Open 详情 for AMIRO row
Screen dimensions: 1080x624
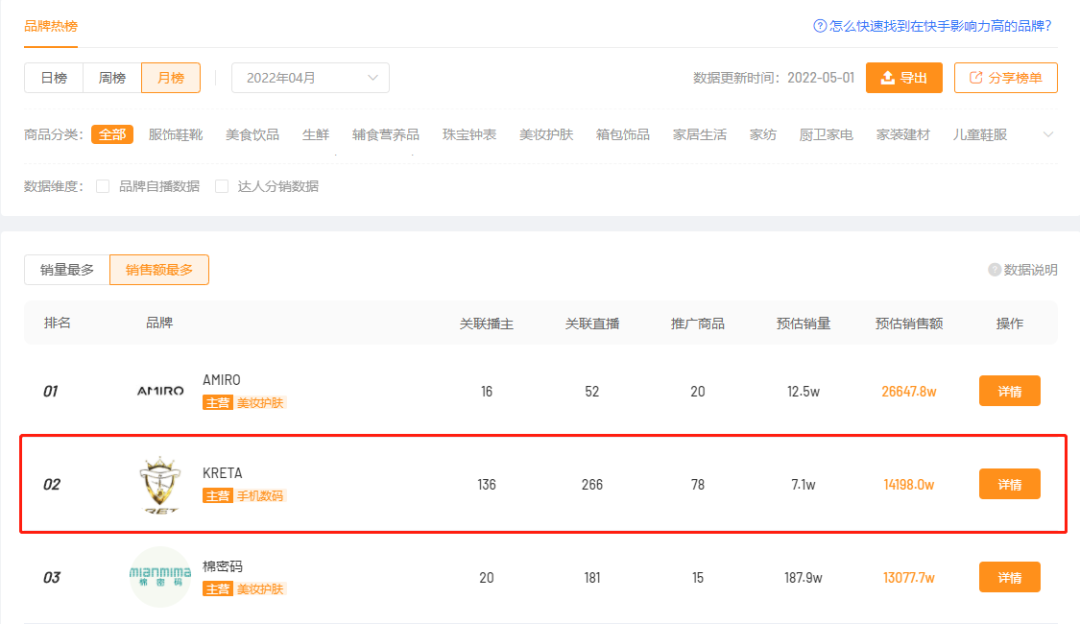click(1010, 391)
